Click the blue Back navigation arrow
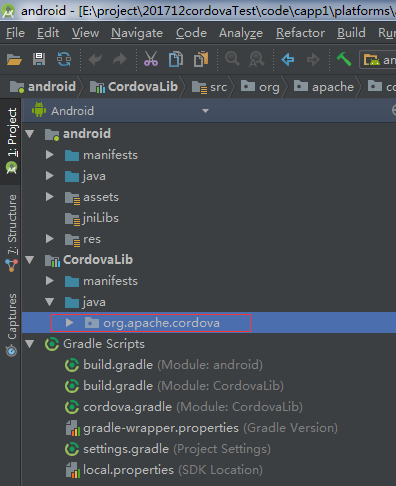Viewport: 396px width, 486px height. [x=288, y=60]
